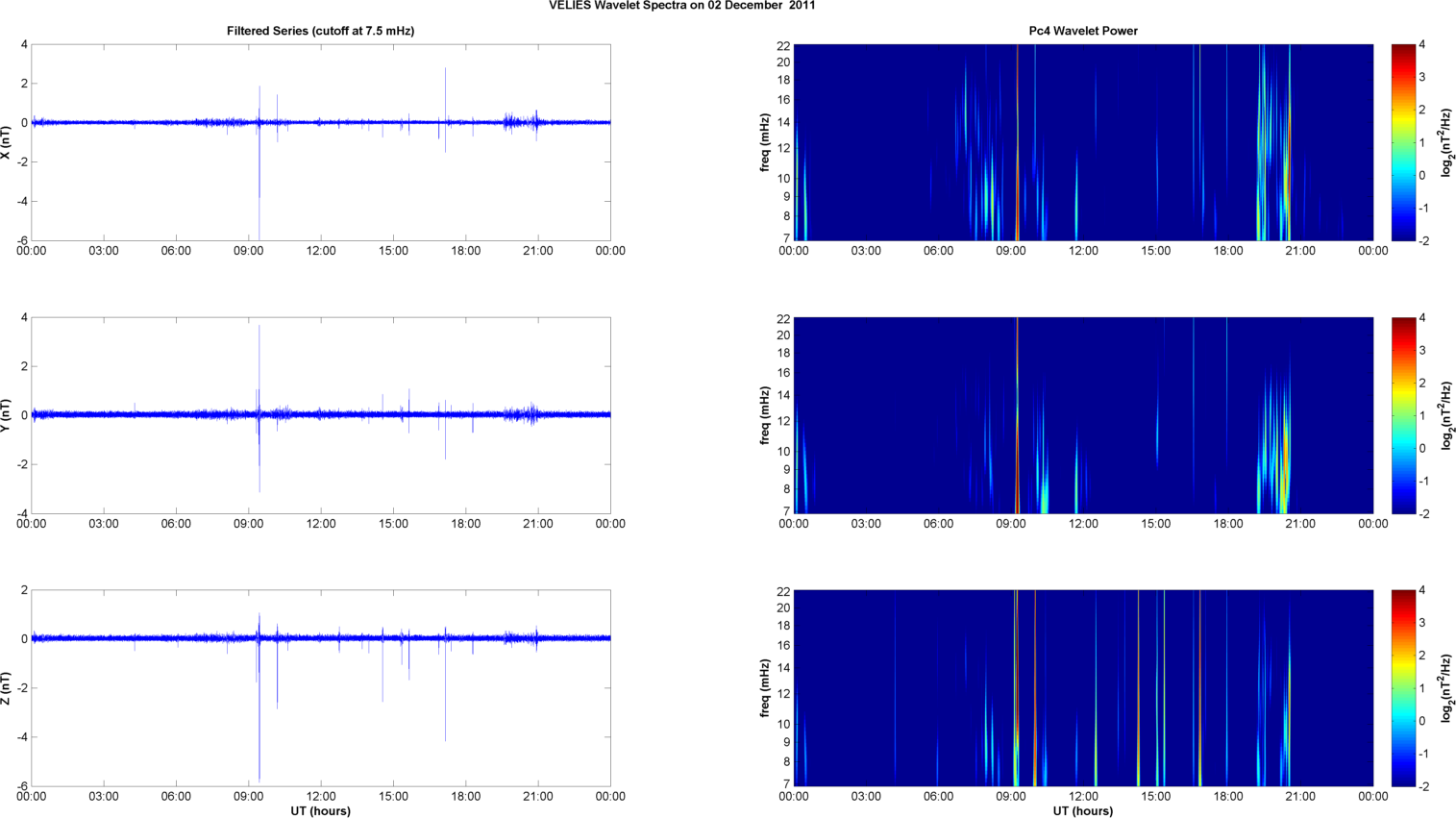Click 'UT (hours)' label under the bottom wavelet plot

click(1082, 811)
